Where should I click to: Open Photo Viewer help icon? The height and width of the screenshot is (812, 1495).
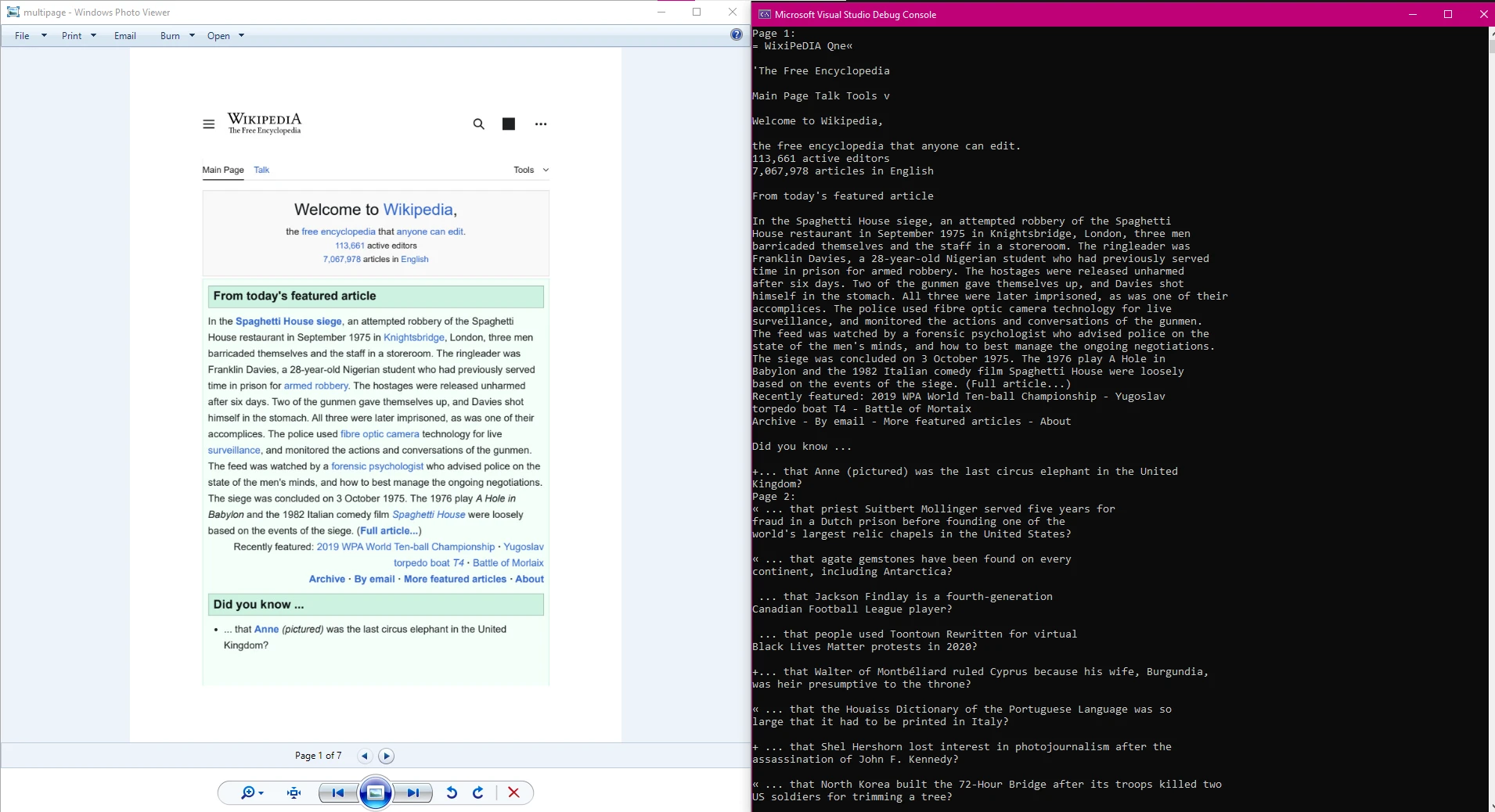tap(736, 34)
